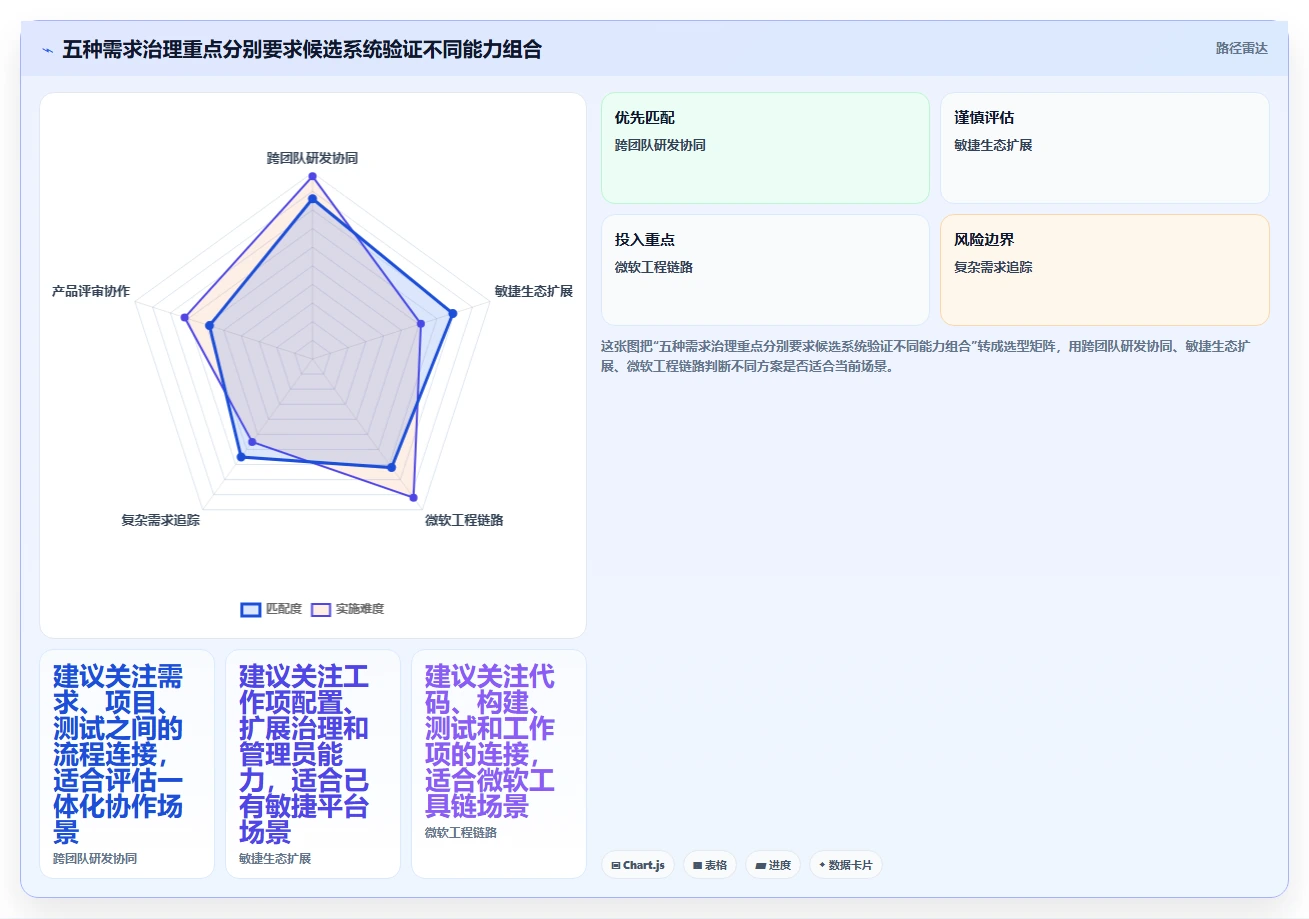This screenshot has height=919, width=1309.
Task: Click 复杂需求追踪 text in 风险边界 card
Action: (x=993, y=267)
